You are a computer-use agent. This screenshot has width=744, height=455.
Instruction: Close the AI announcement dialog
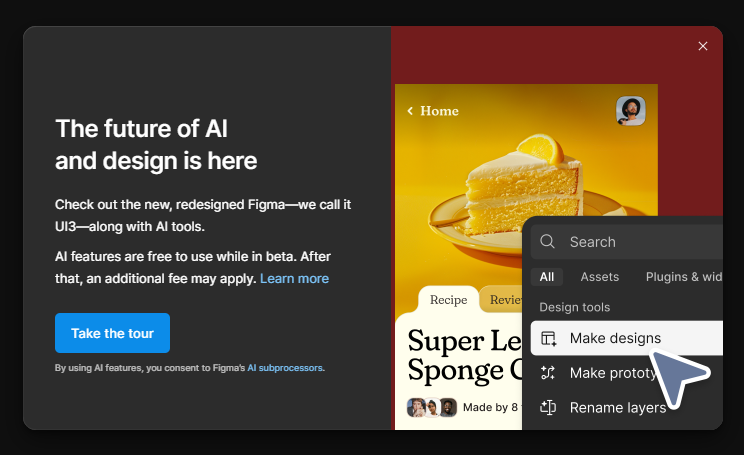703,46
